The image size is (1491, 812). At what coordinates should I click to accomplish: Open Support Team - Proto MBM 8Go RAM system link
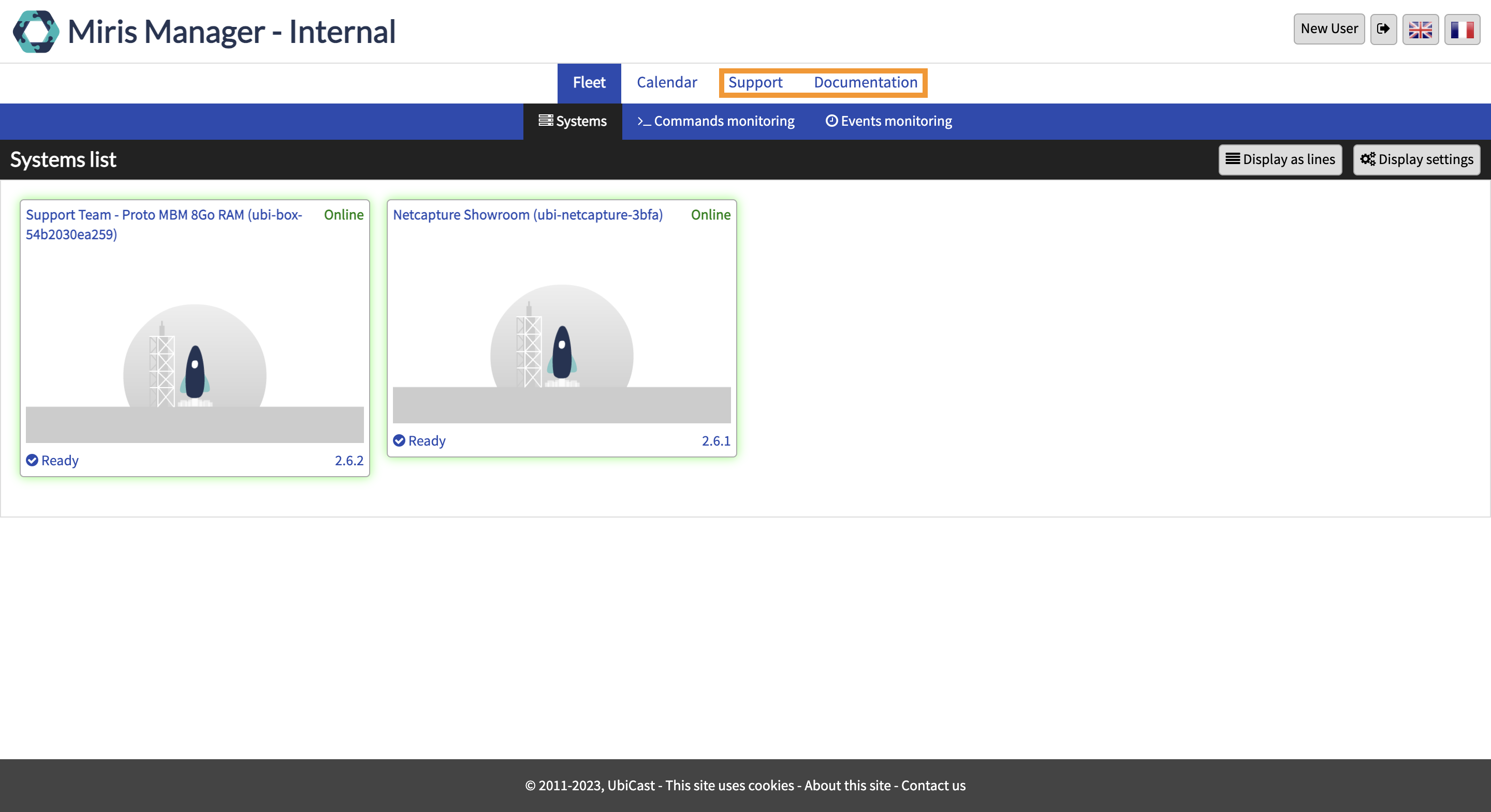[165, 225]
